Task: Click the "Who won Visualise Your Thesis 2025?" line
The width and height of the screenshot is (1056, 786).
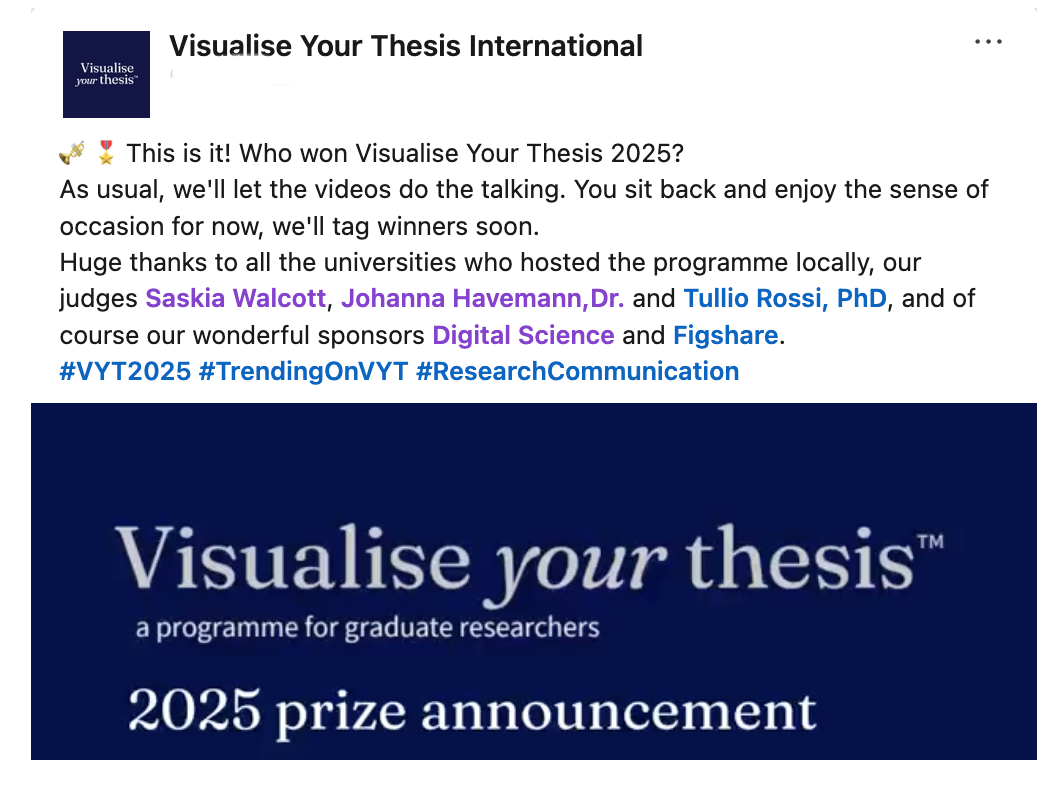Action: coord(404,155)
